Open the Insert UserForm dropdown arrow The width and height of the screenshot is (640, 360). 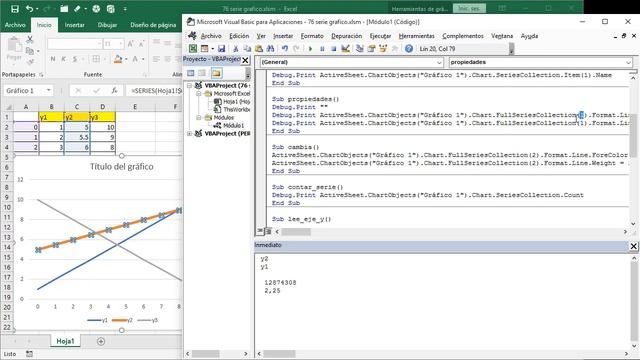(213, 49)
